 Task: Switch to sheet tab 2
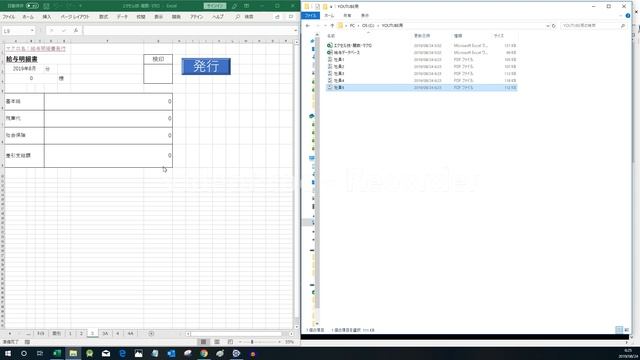click(x=81, y=333)
